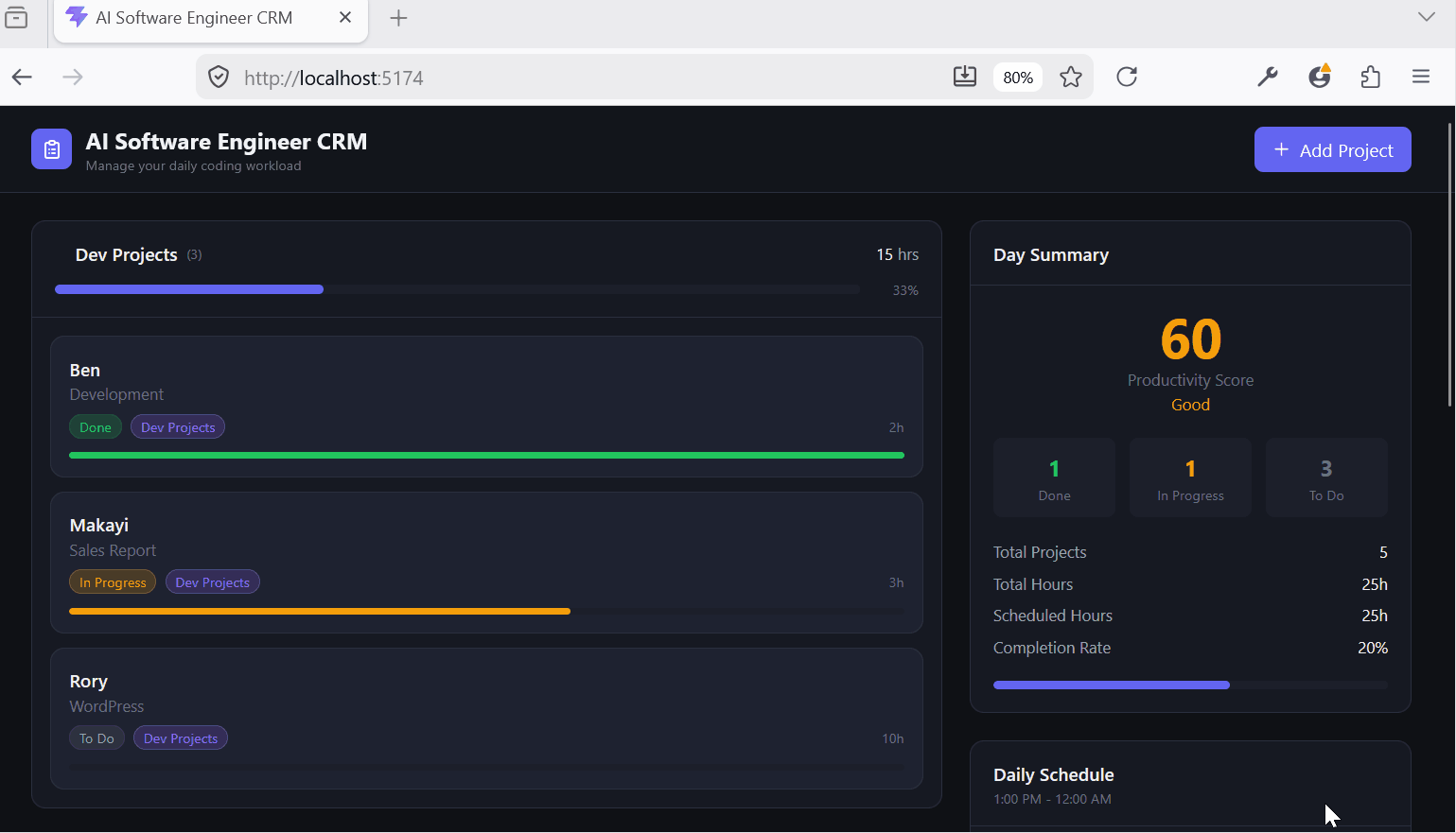Open the Firefox hamburger menu

(x=1420, y=78)
